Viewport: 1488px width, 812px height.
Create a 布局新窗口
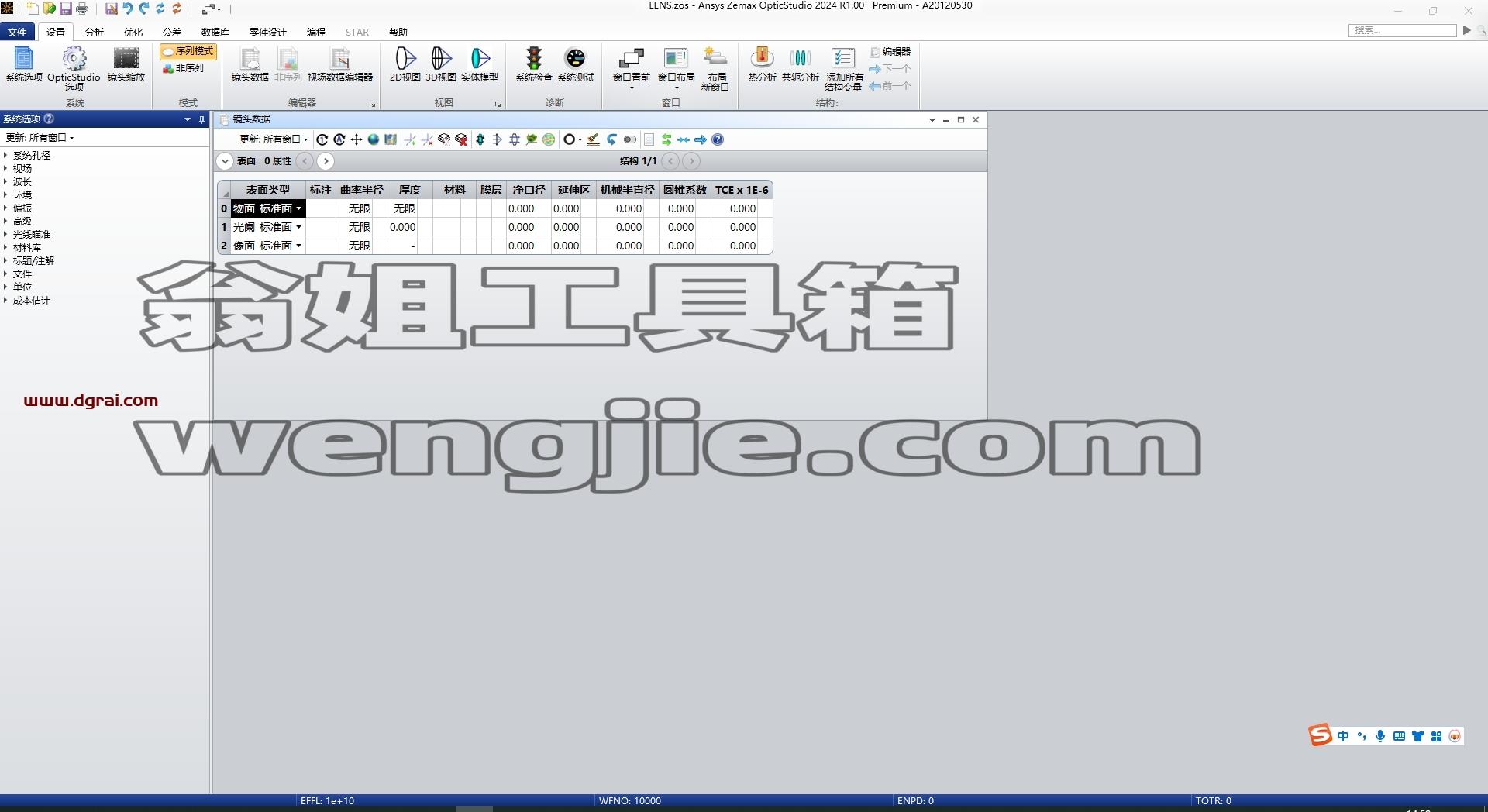click(x=715, y=69)
